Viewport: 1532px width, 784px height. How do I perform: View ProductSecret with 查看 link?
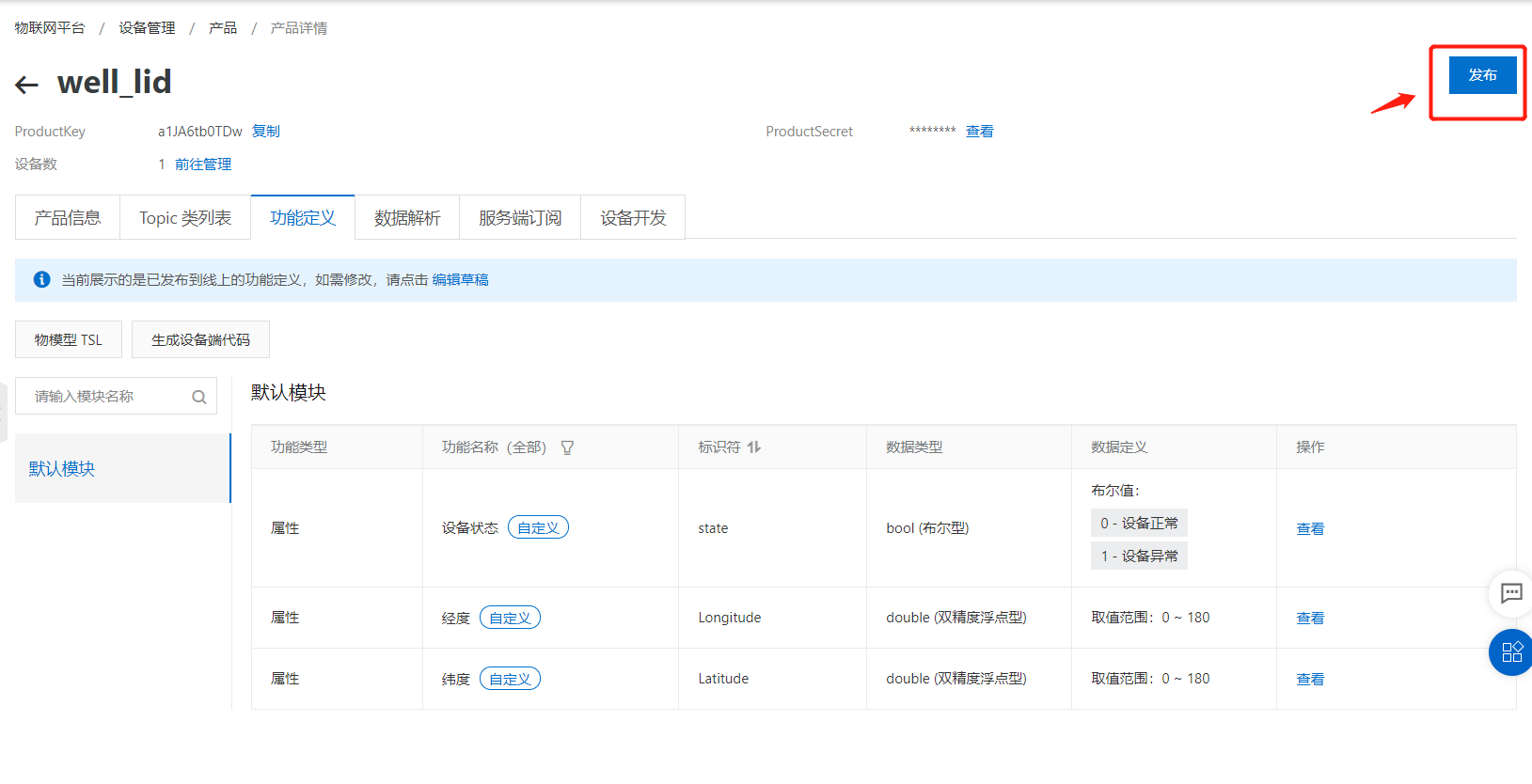click(980, 132)
